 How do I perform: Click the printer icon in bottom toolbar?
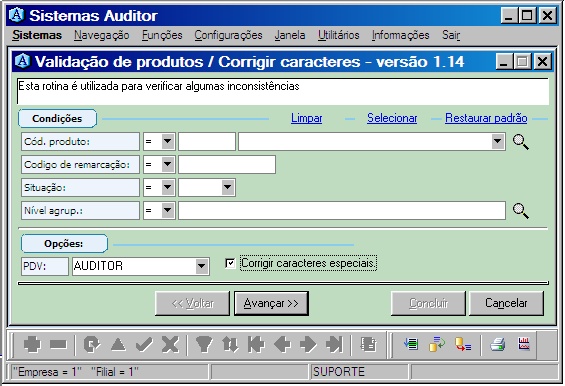click(498, 345)
